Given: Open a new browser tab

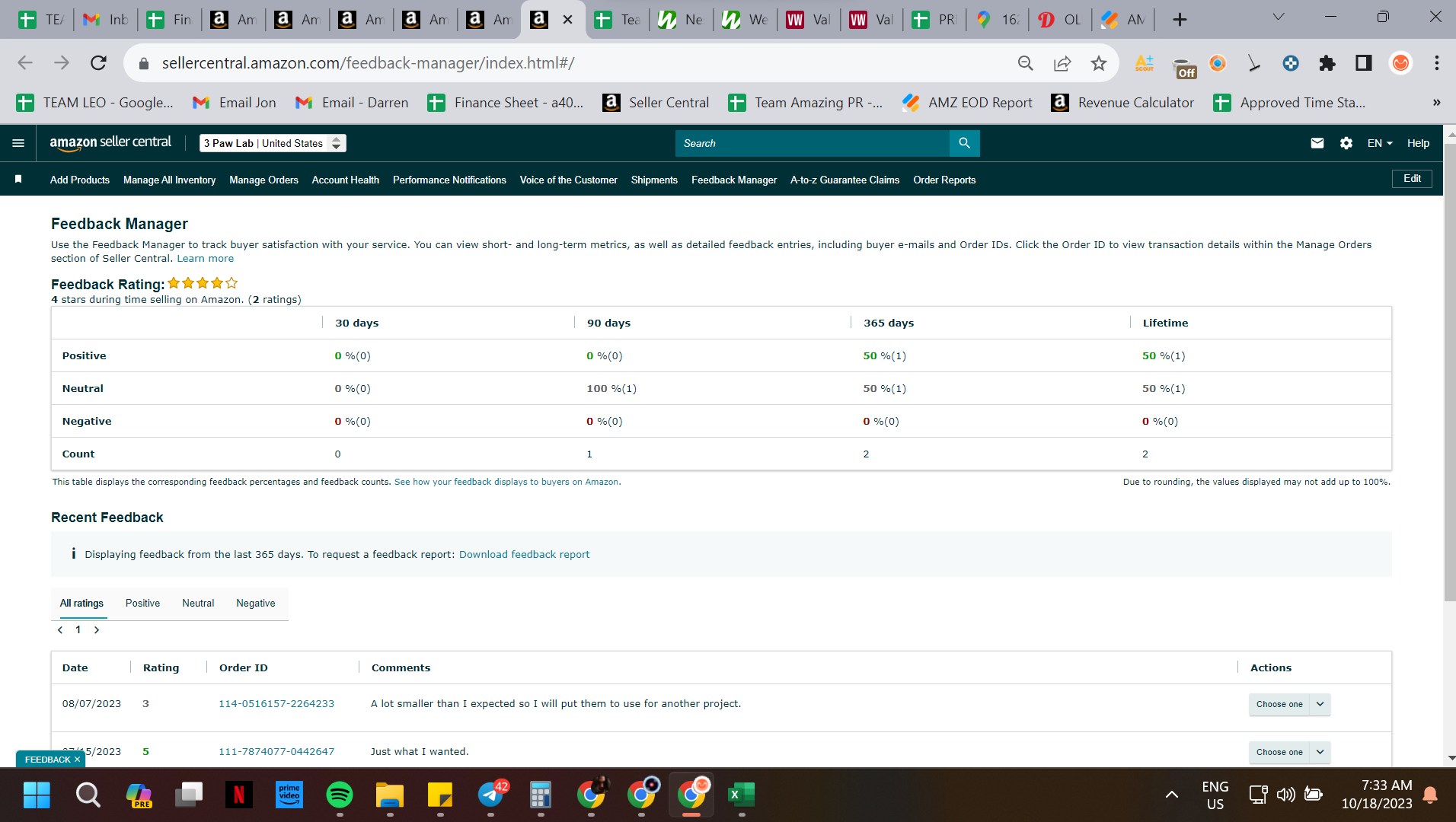Looking at the screenshot, I should pos(1180,20).
